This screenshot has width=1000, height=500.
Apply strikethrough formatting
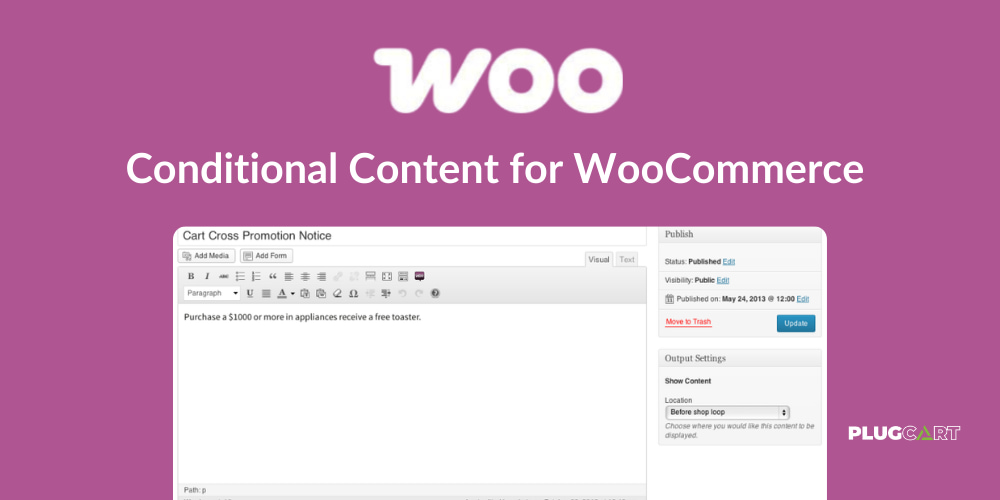(224, 276)
